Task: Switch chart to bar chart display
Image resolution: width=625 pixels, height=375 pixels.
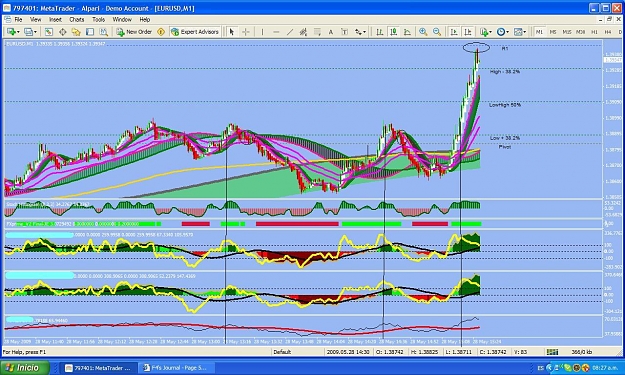Action: click(380, 32)
